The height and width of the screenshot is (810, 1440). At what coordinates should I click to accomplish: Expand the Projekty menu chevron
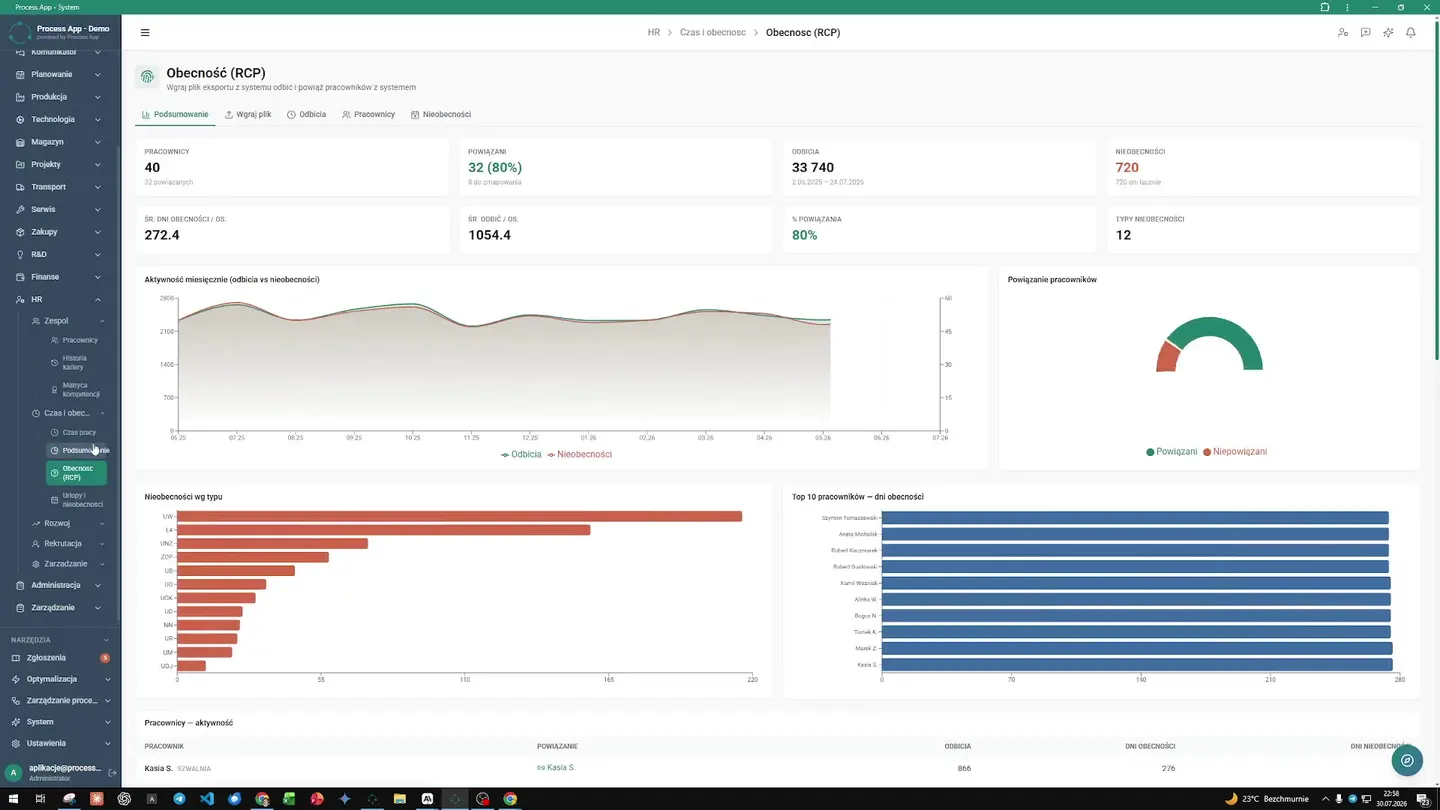pyautogui.click(x=98, y=164)
